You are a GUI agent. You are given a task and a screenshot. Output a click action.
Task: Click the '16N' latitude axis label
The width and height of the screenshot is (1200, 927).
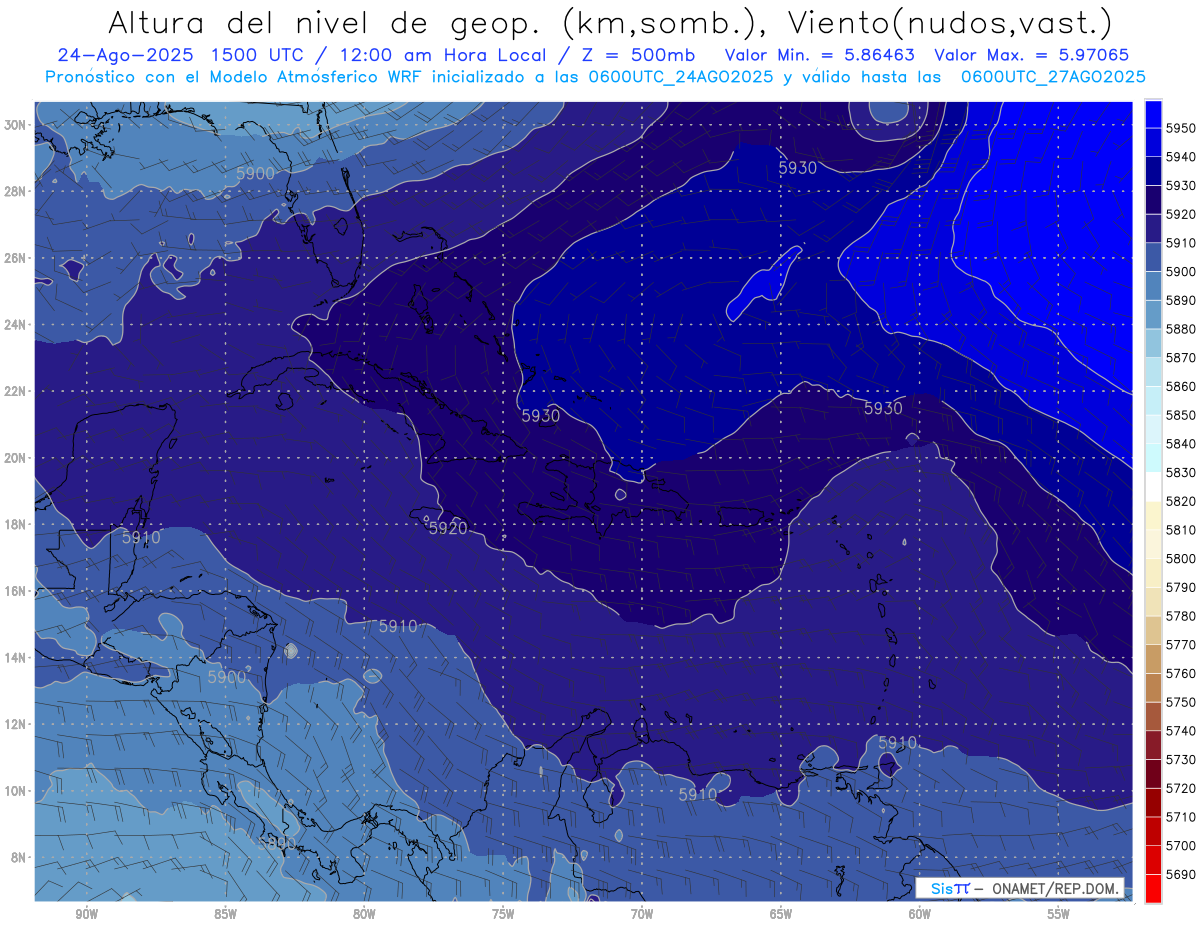15,591
